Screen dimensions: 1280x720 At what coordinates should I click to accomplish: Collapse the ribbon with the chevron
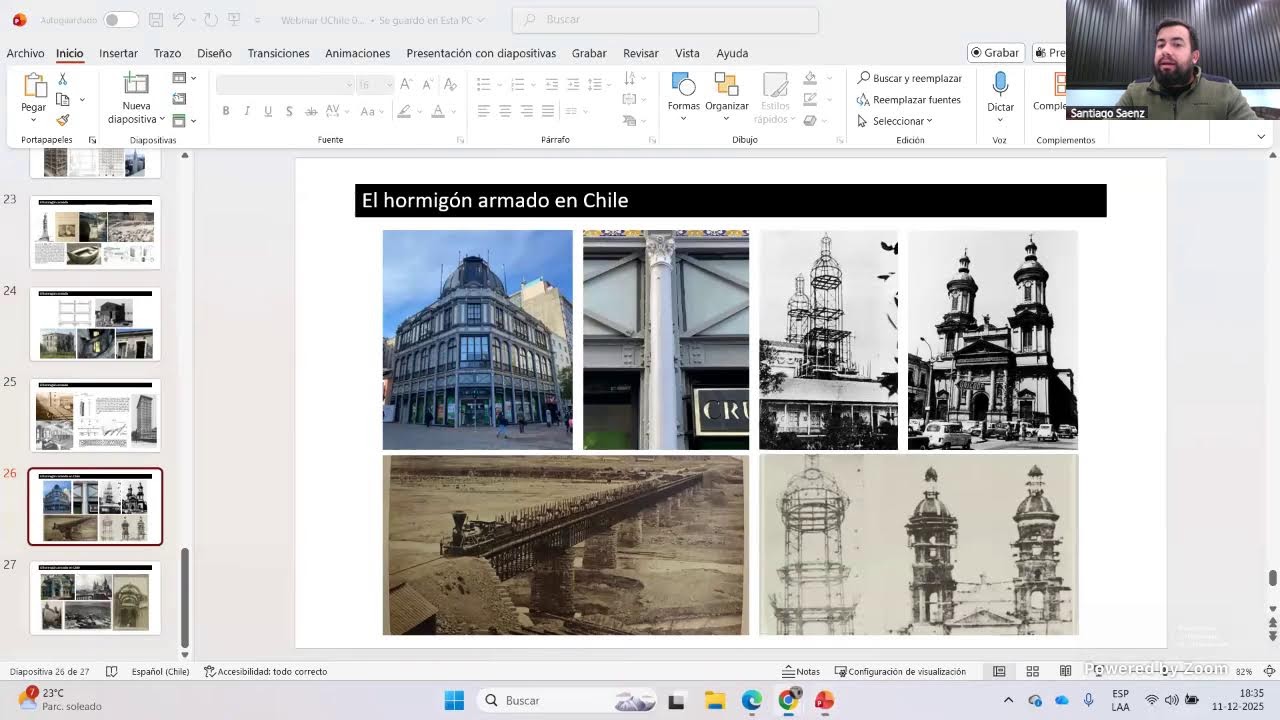click(1261, 136)
